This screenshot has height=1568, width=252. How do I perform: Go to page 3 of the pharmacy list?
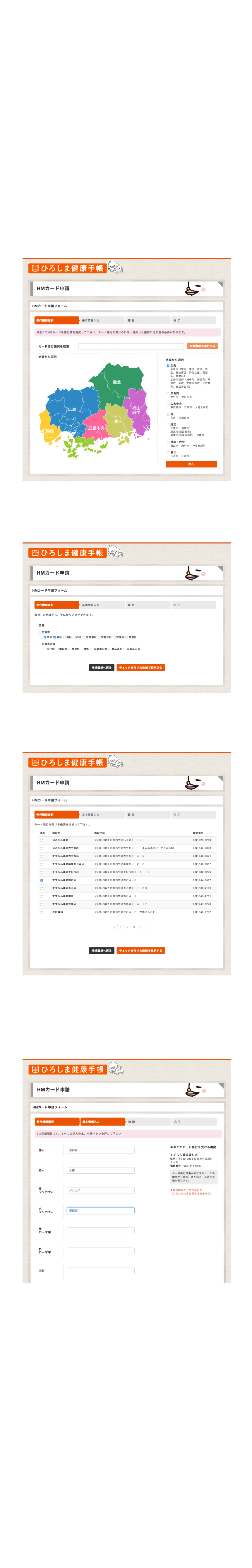point(134,926)
